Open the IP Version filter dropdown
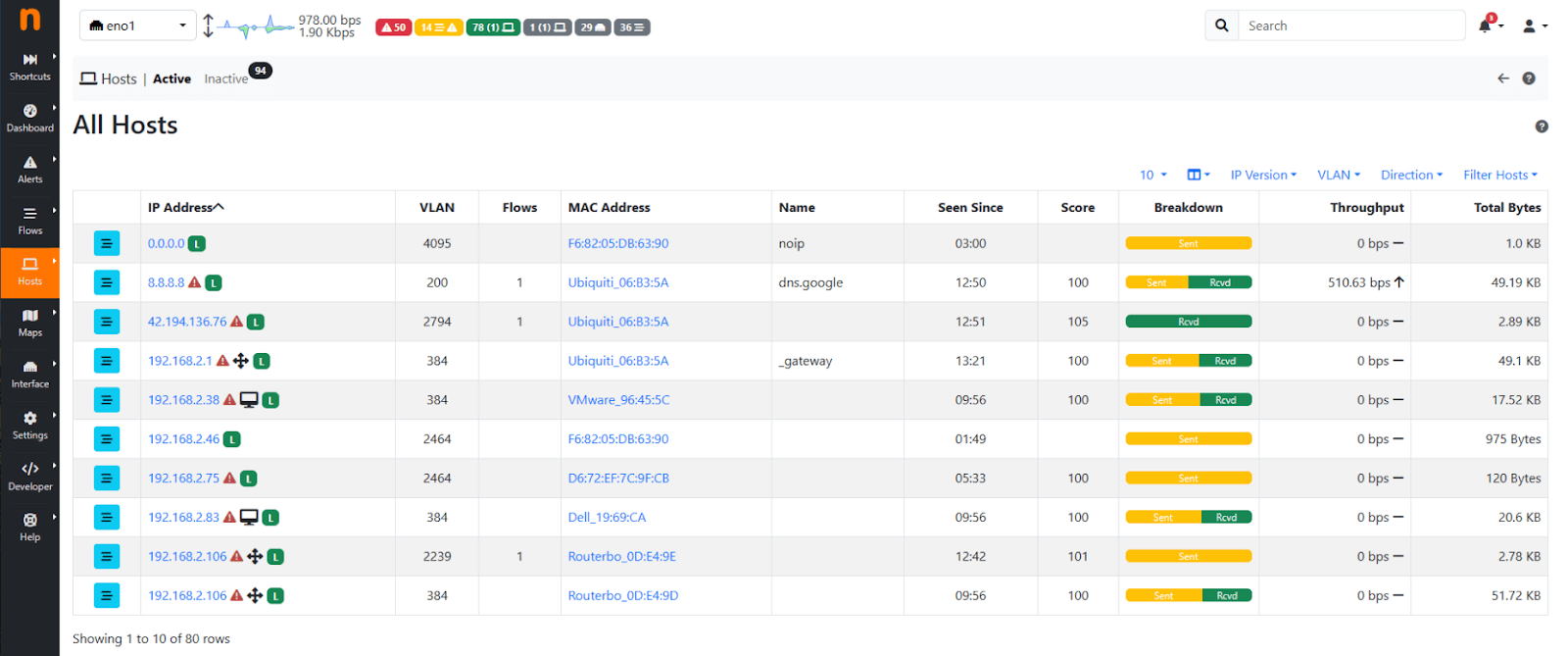The width and height of the screenshot is (1568, 656). click(1263, 175)
